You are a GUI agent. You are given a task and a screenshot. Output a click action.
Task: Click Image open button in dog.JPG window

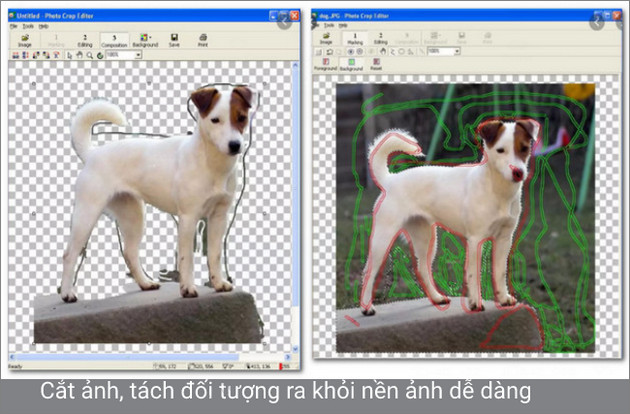point(326,38)
